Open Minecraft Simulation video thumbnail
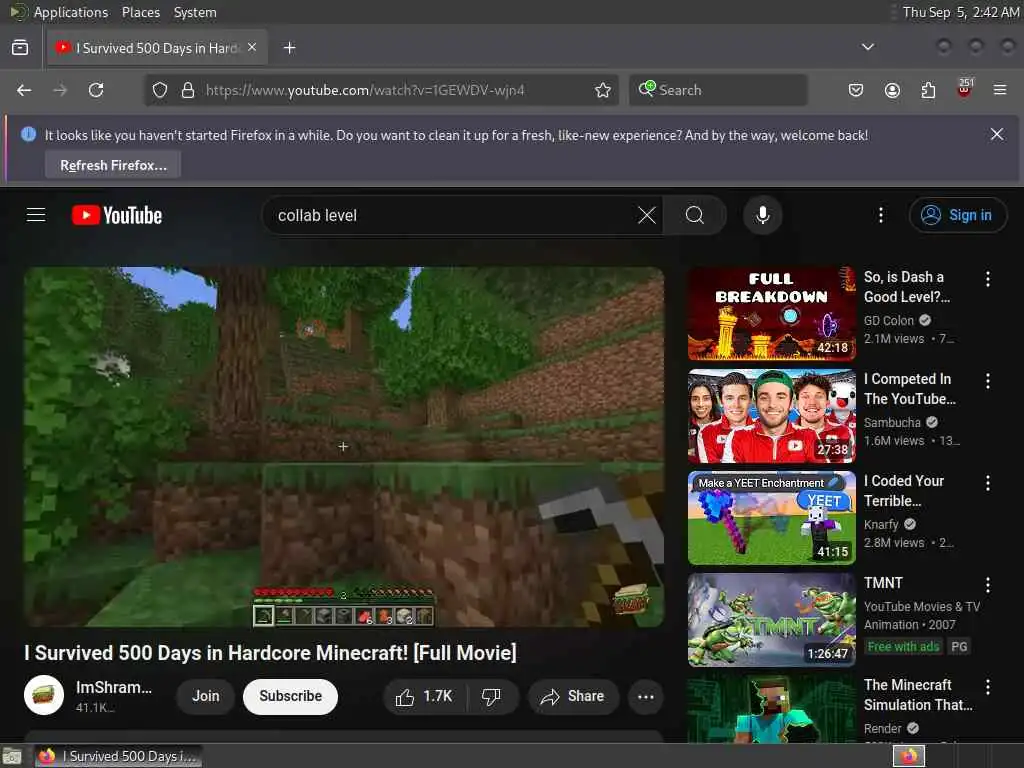The image size is (1024, 768). [x=772, y=709]
